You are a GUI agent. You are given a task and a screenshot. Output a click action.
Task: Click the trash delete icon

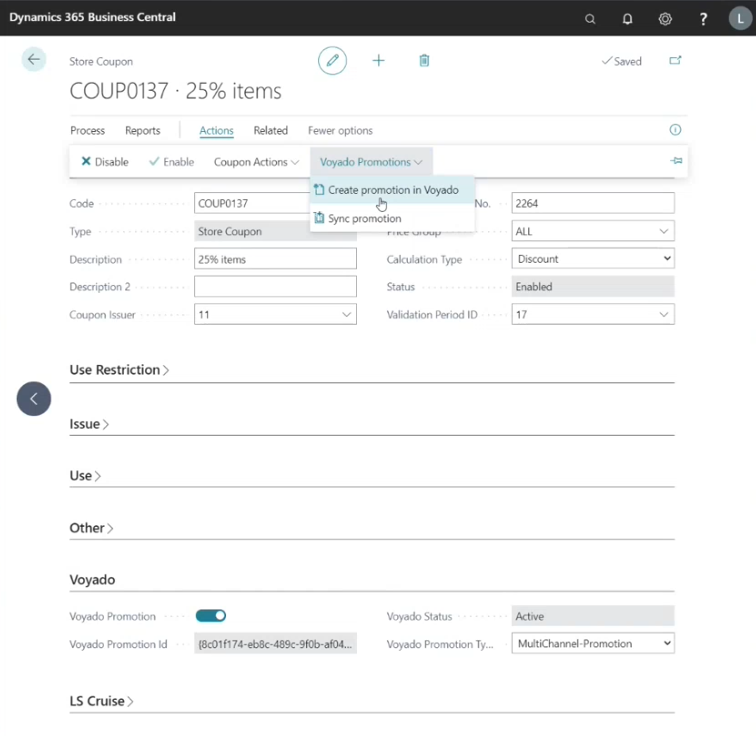424,61
